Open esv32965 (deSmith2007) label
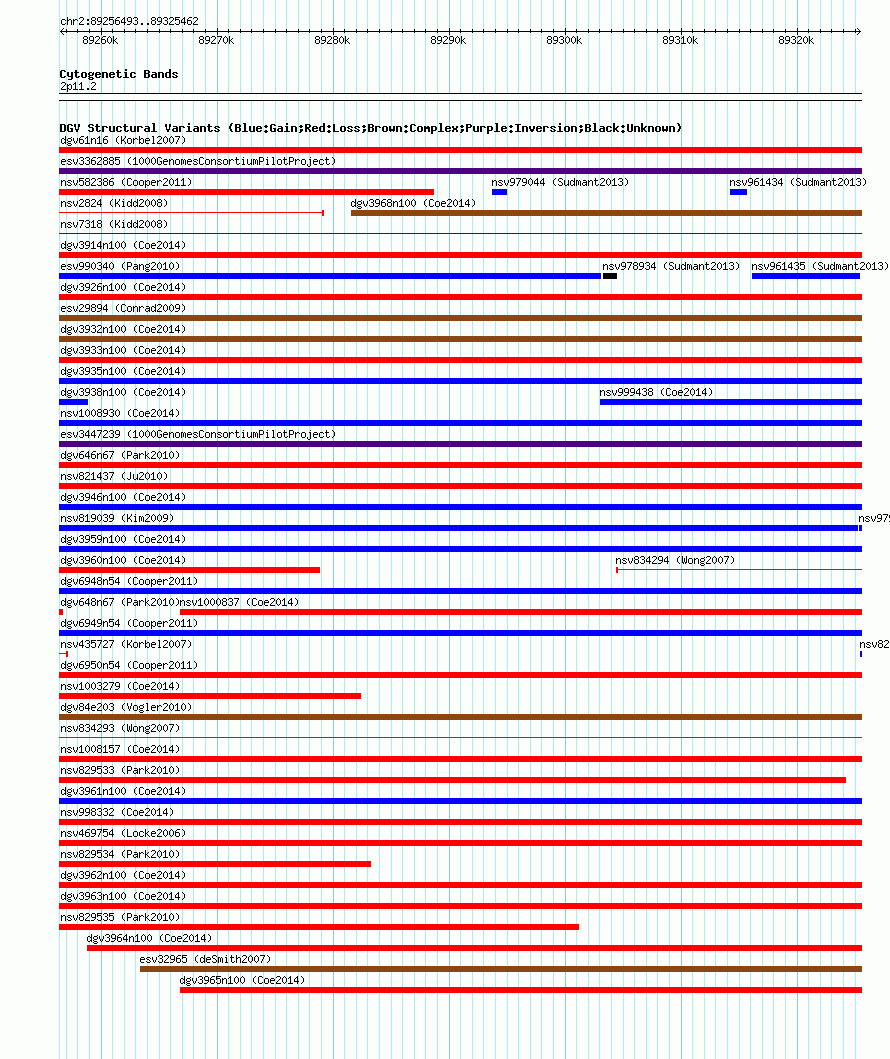This screenshot has height=1059, width=890. 205,959
